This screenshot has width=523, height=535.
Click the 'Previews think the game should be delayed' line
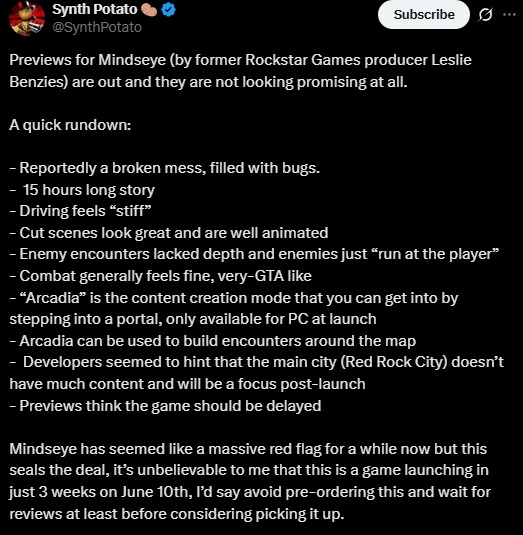pyautogui.click(x=165, y=406)
